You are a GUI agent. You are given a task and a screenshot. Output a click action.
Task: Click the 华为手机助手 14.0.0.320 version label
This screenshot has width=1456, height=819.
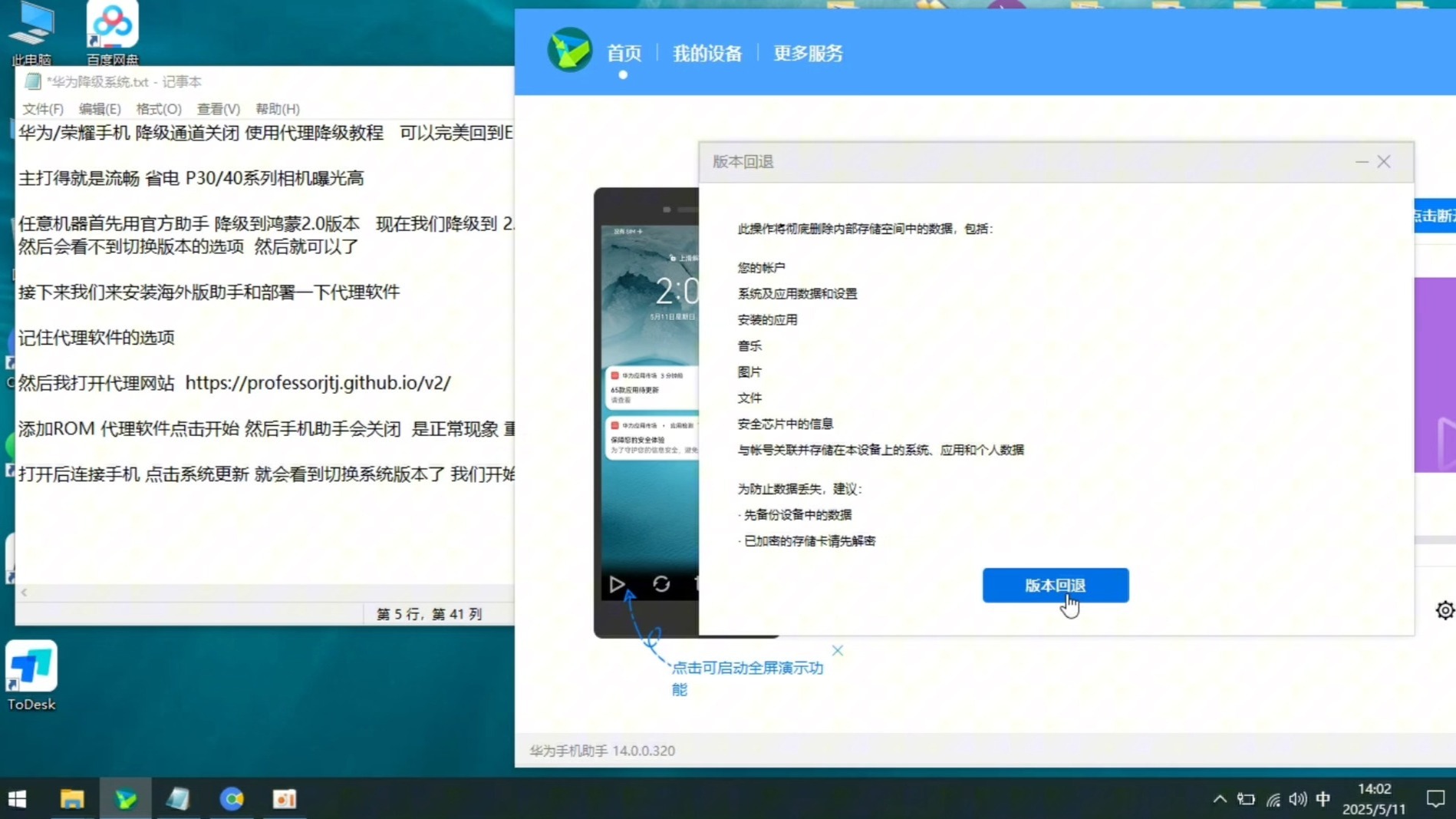[x=602, y=751]
